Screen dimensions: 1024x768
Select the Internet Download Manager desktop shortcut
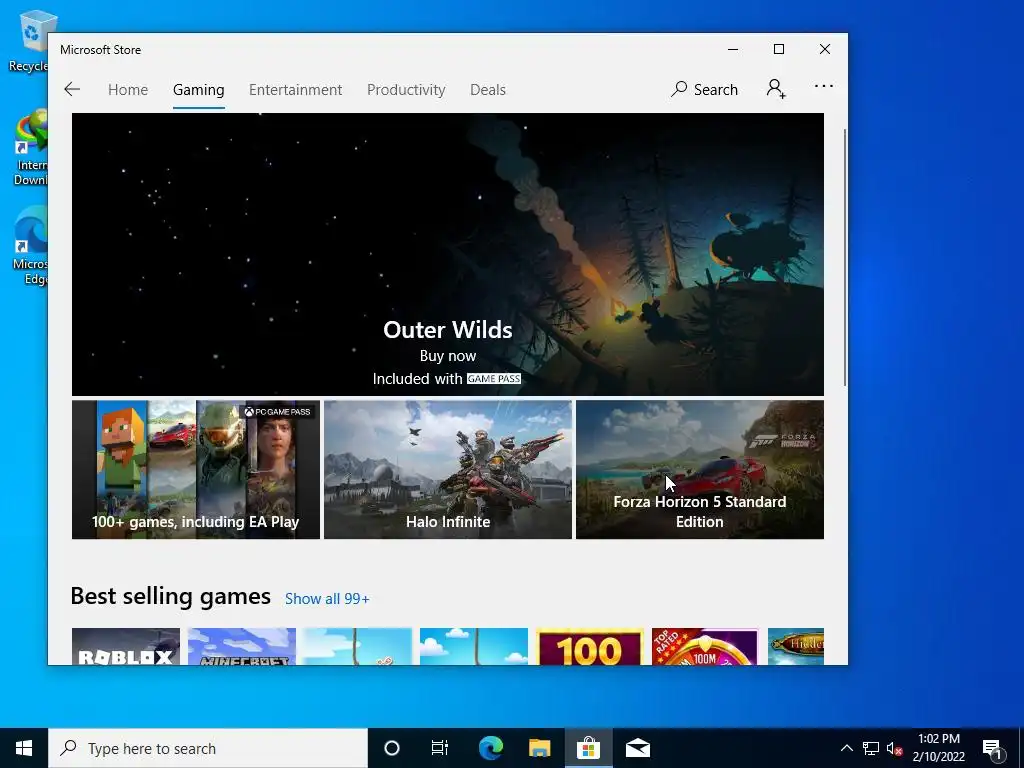click(31, 148)
